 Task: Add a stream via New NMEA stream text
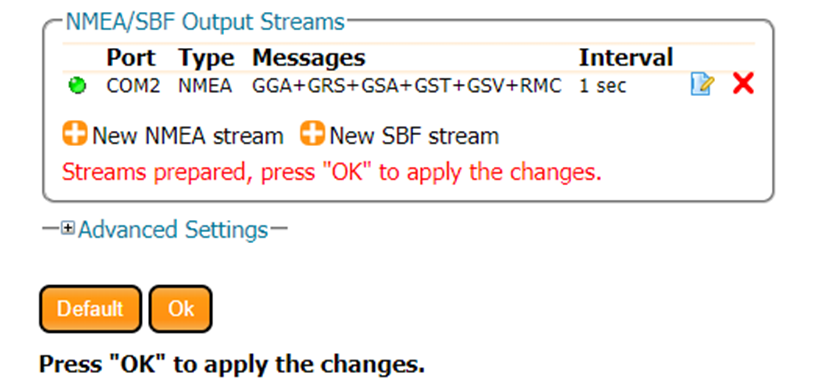click(x=188, y=136)
